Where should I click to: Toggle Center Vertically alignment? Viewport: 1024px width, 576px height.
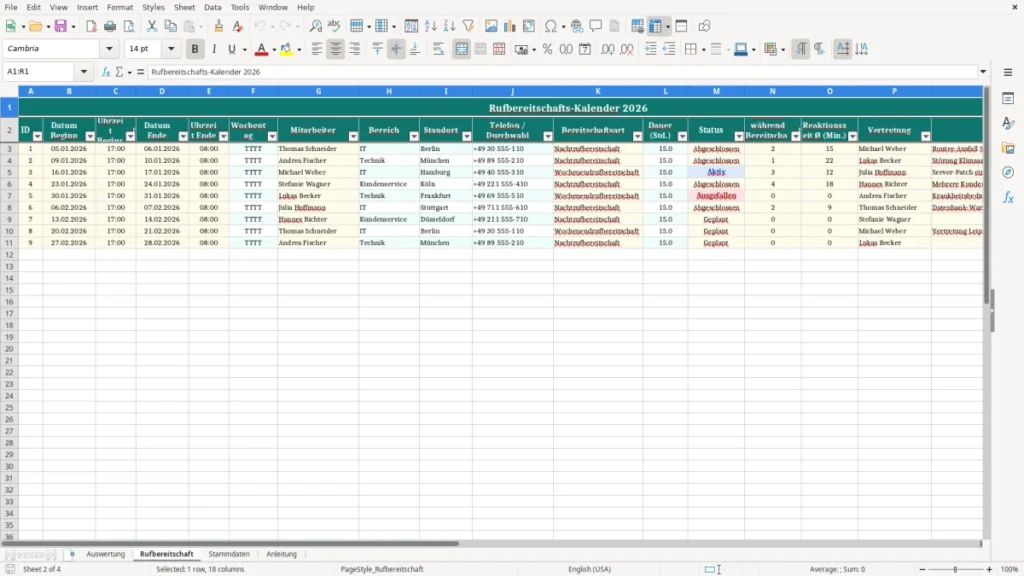[x=396, y=49]
